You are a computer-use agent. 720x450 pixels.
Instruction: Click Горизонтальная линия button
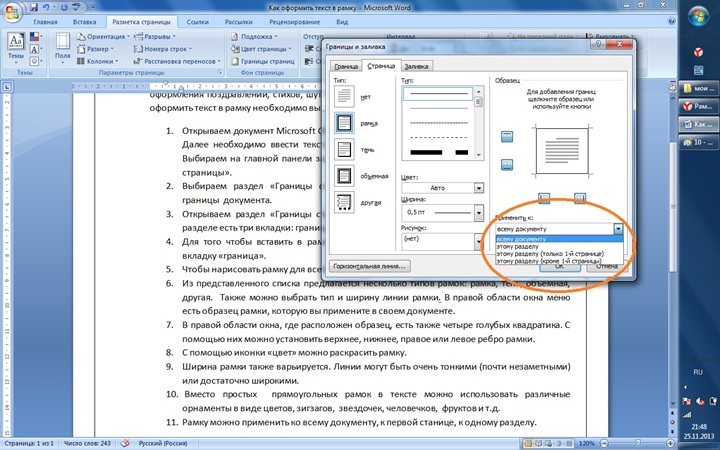pos(370,266)
